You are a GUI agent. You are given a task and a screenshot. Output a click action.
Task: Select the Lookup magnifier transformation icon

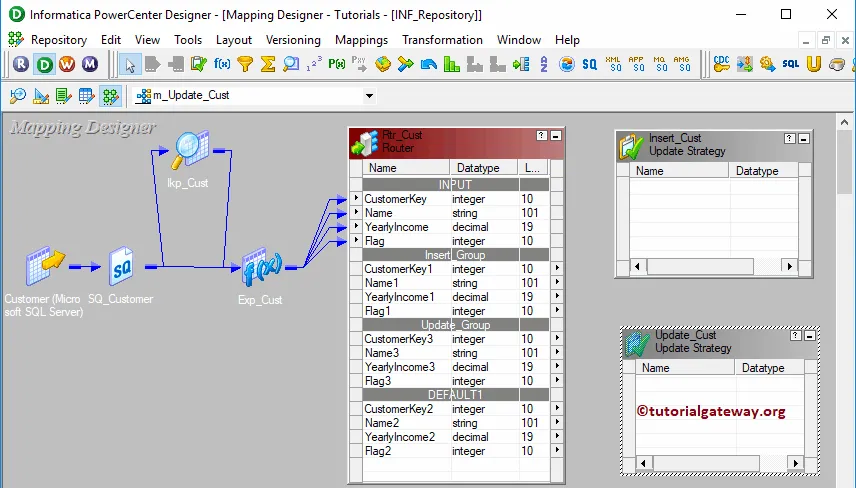click(x=291, y=64)
